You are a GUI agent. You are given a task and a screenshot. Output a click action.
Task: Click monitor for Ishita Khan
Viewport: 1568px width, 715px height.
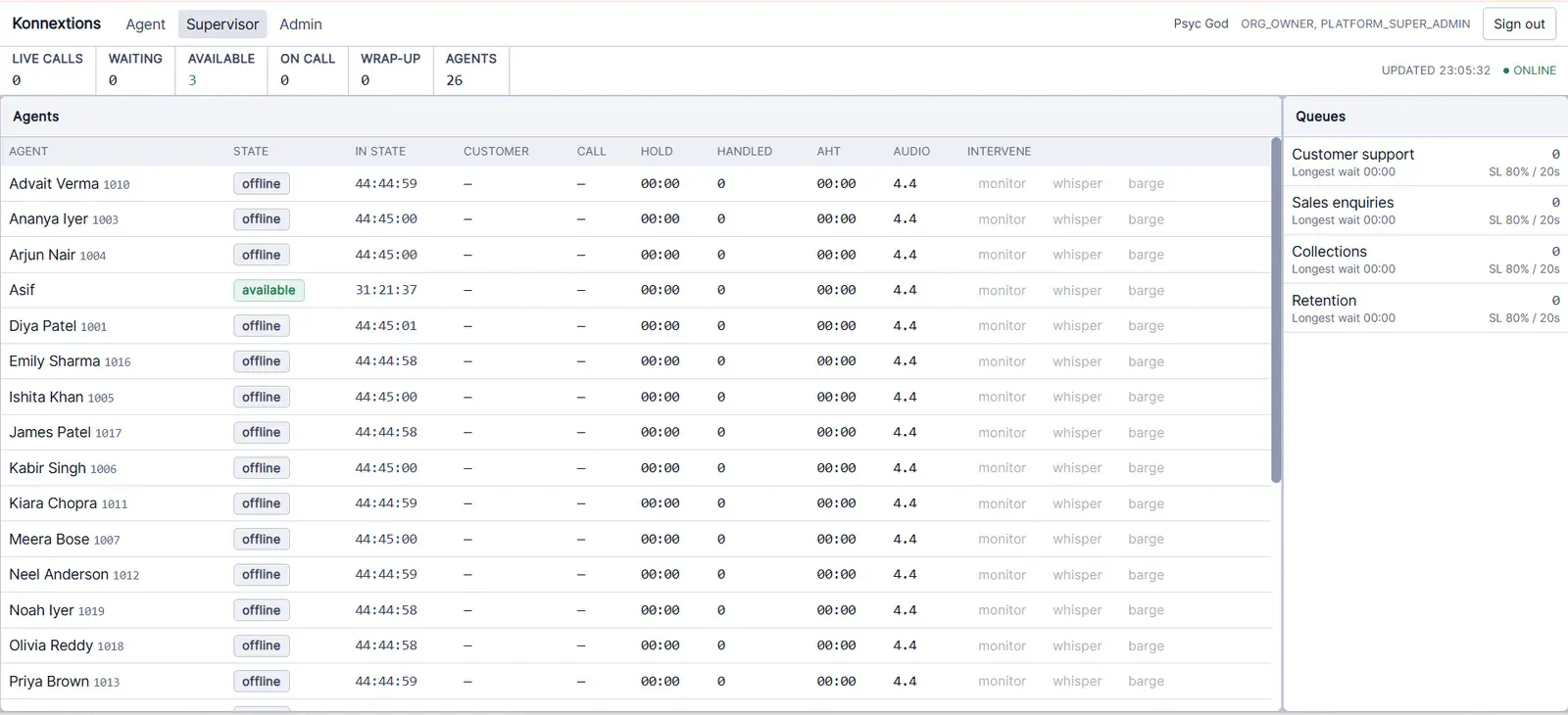(x=1002, y=397)
